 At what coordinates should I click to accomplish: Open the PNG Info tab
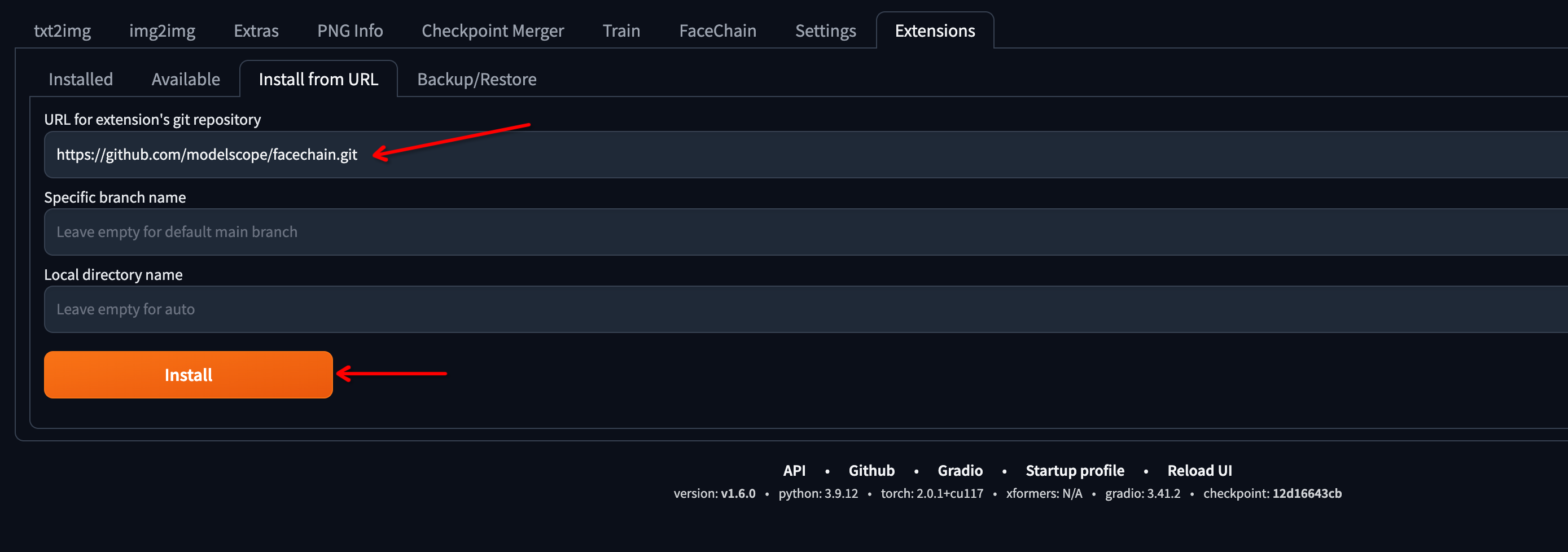[350, 30]
